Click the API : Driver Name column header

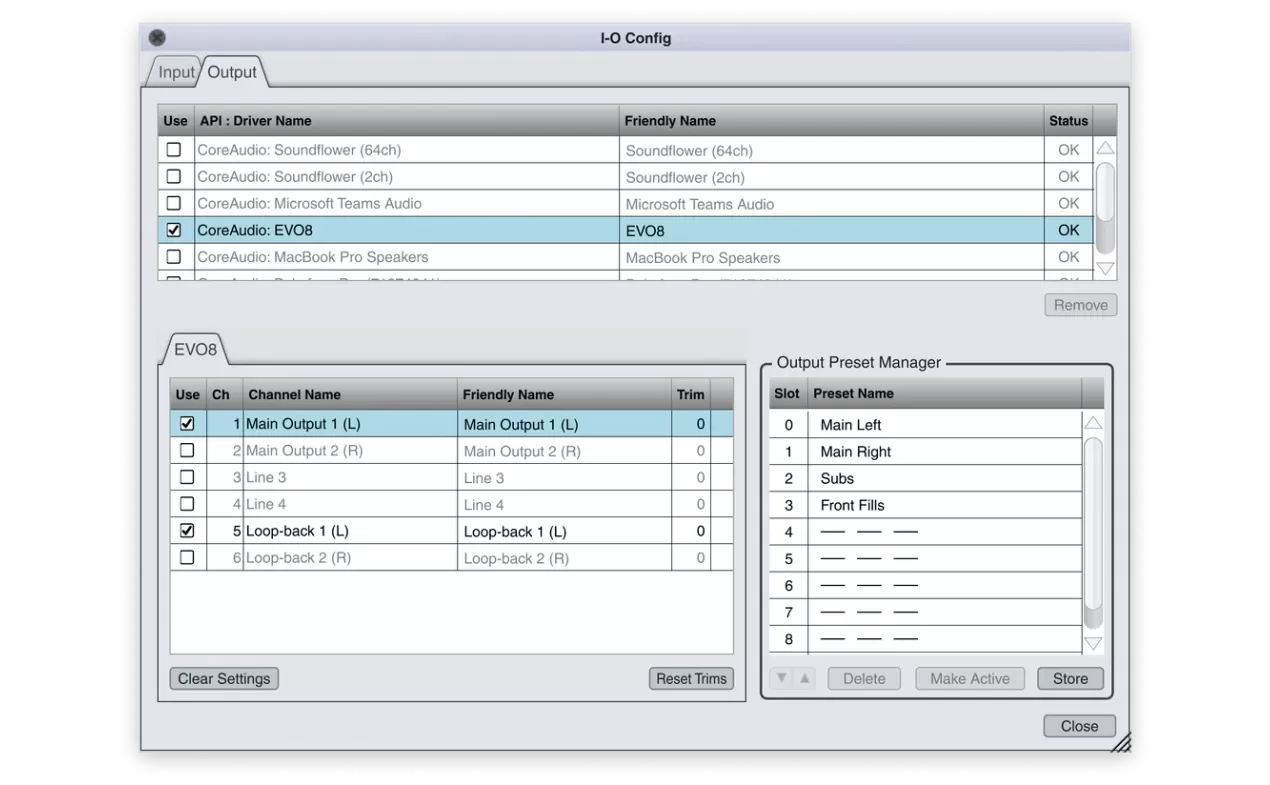coord(406,121)
